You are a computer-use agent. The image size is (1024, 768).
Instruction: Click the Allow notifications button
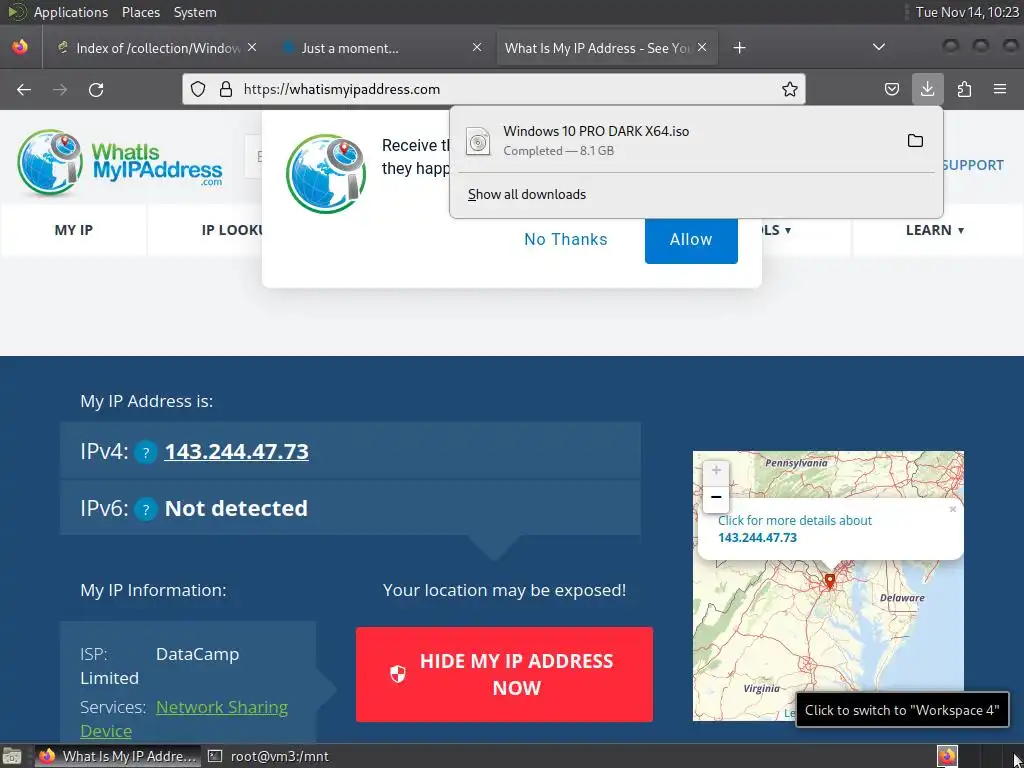pos(691,240)
